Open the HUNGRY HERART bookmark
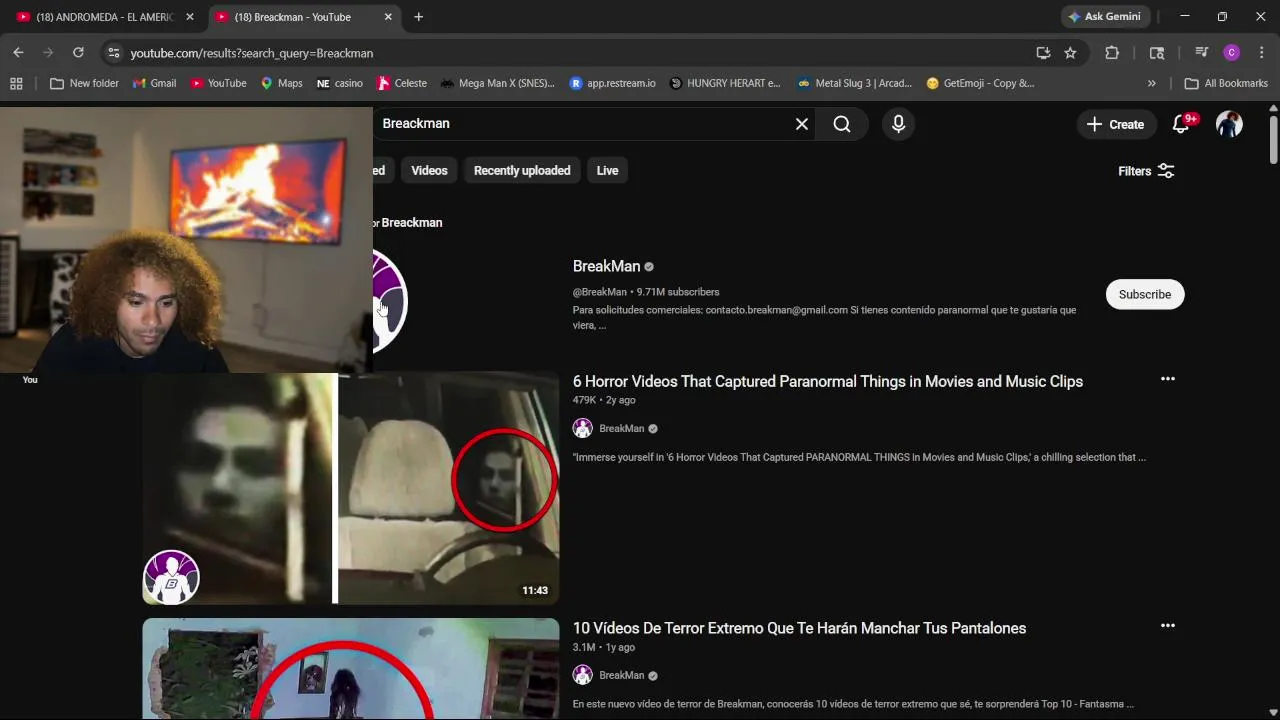The height and width of the screenshot is (720, 1280). [x=724, y=83]
